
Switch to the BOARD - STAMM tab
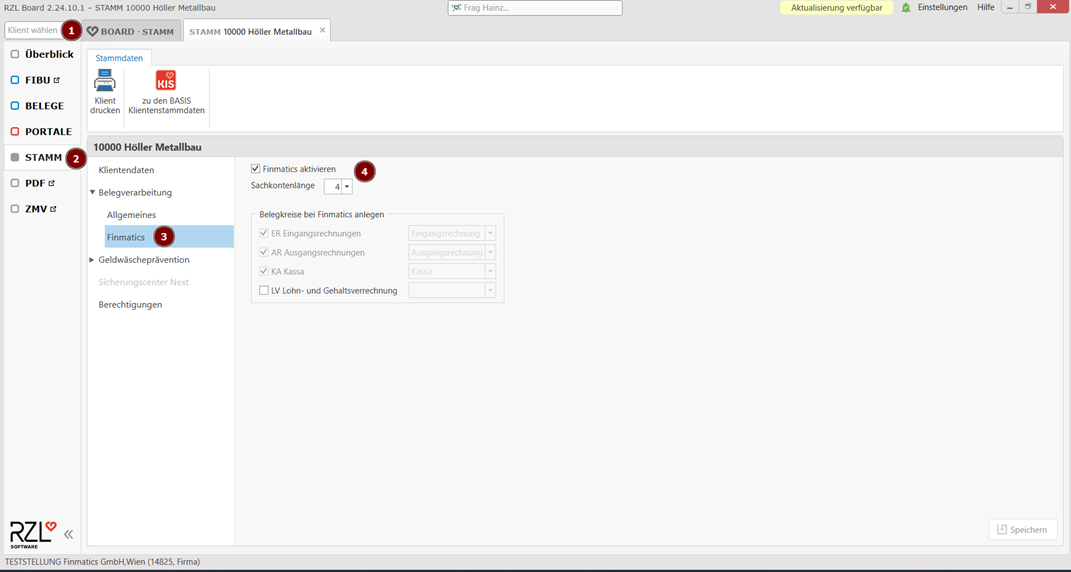pyautogui.click(x=132, y=32)
